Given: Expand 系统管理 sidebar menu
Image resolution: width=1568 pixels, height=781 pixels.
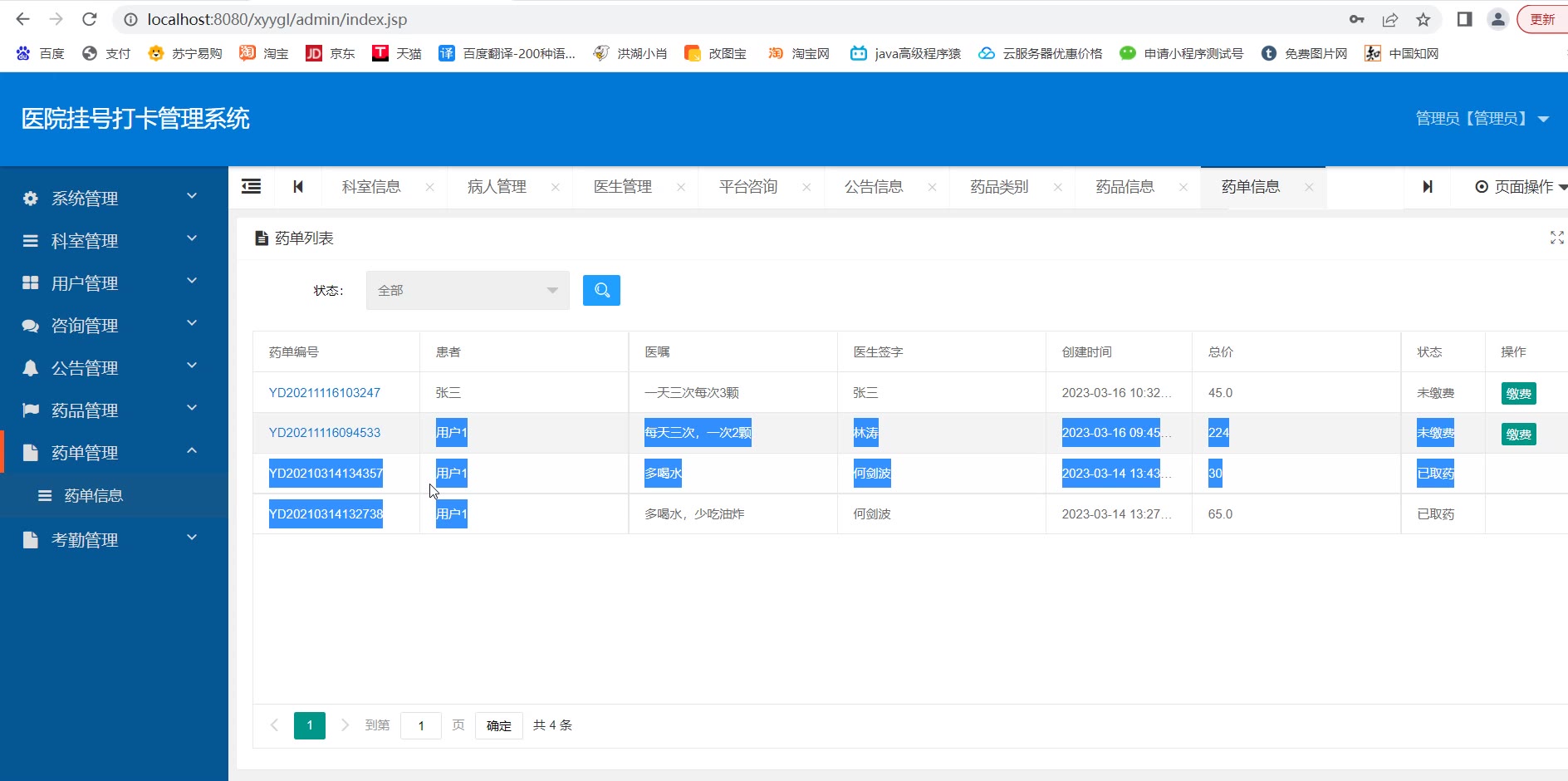Looking at the screenshot, I should click(114, 198).
